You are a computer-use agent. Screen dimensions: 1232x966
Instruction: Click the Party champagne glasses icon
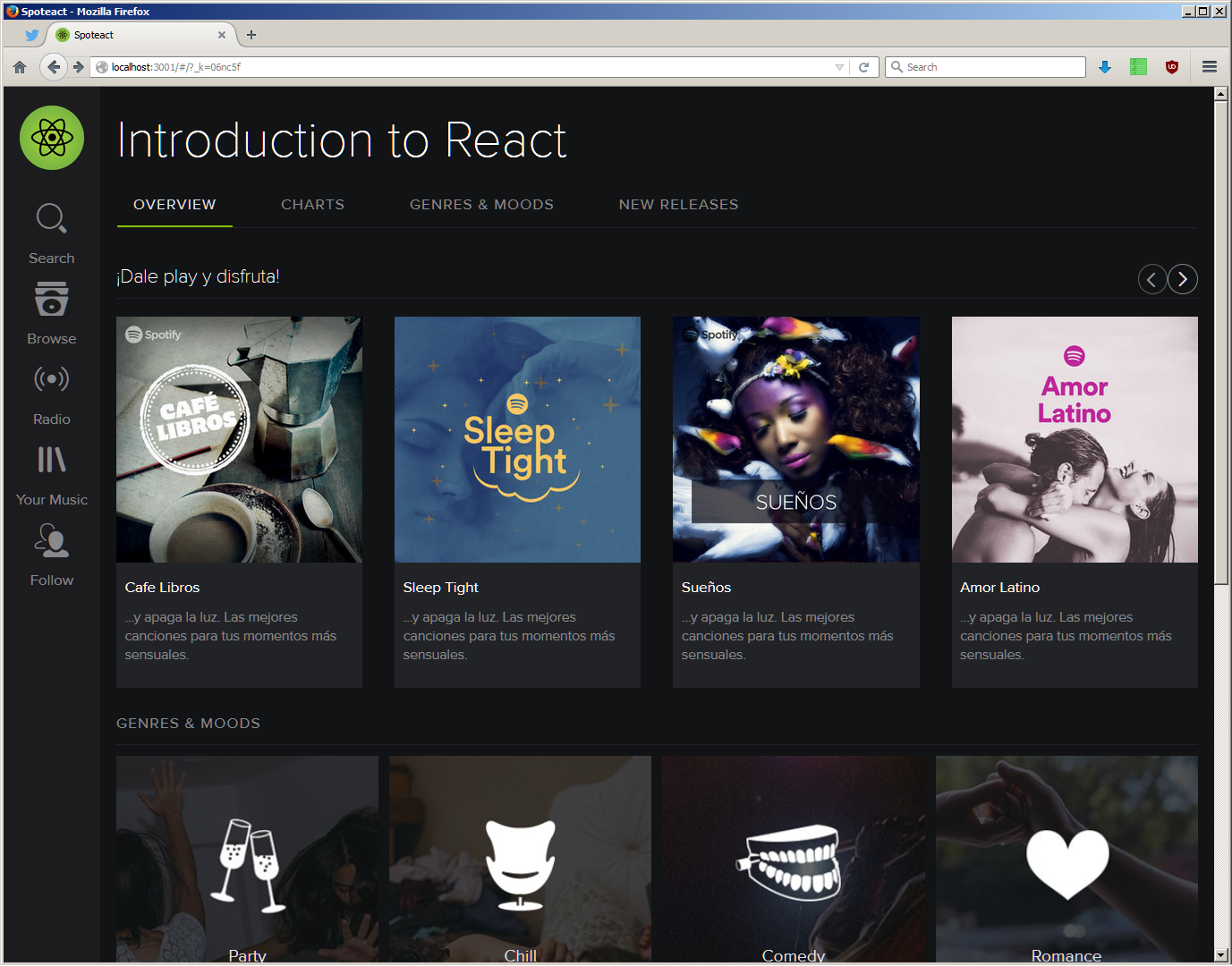point(248,865)
